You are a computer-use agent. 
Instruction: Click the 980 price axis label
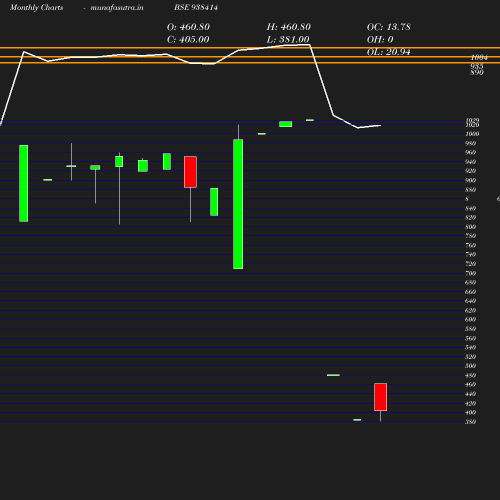[470, 143]
